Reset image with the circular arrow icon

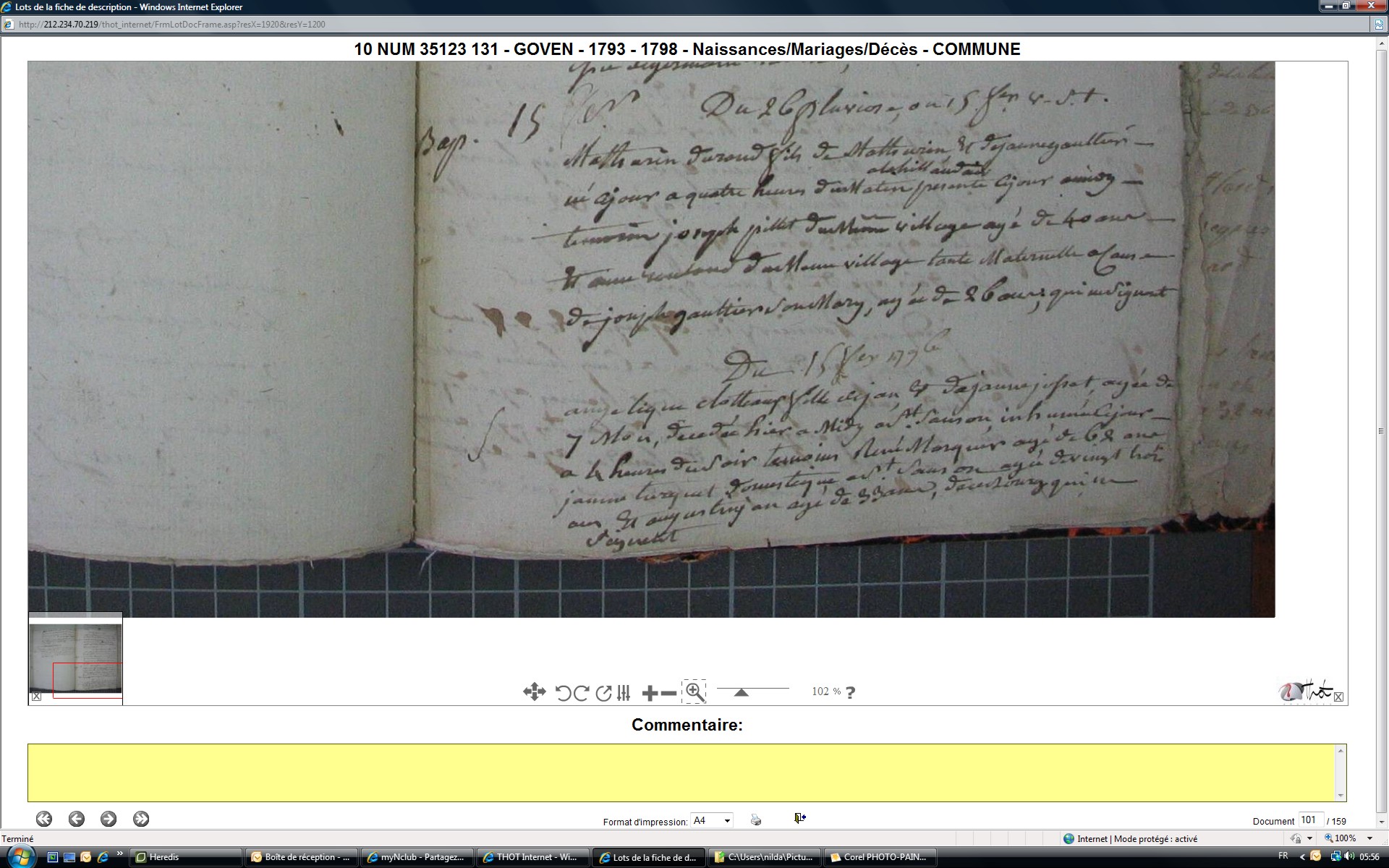[603, 693]
